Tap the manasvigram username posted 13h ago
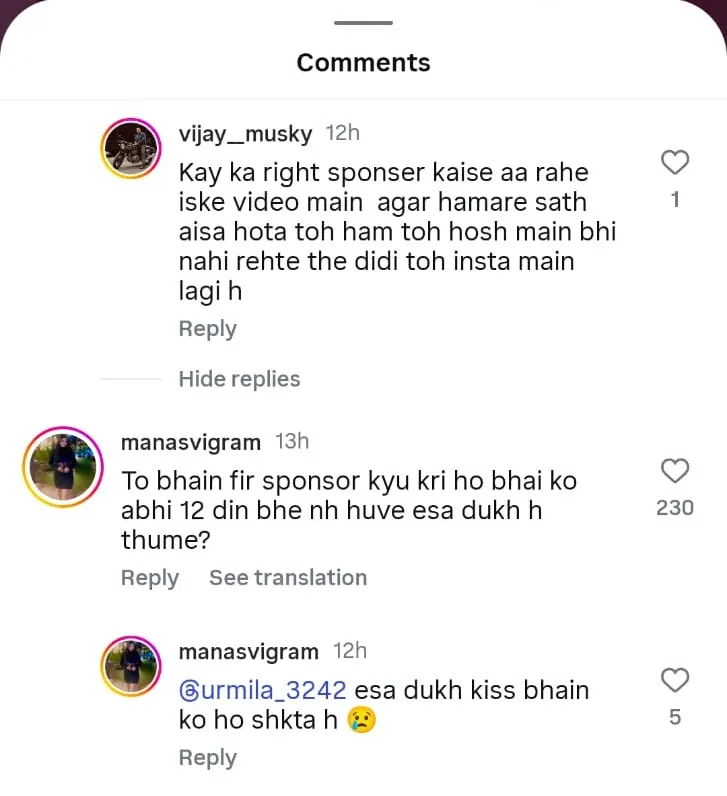727x796 pixels. [x=190, y=442]
